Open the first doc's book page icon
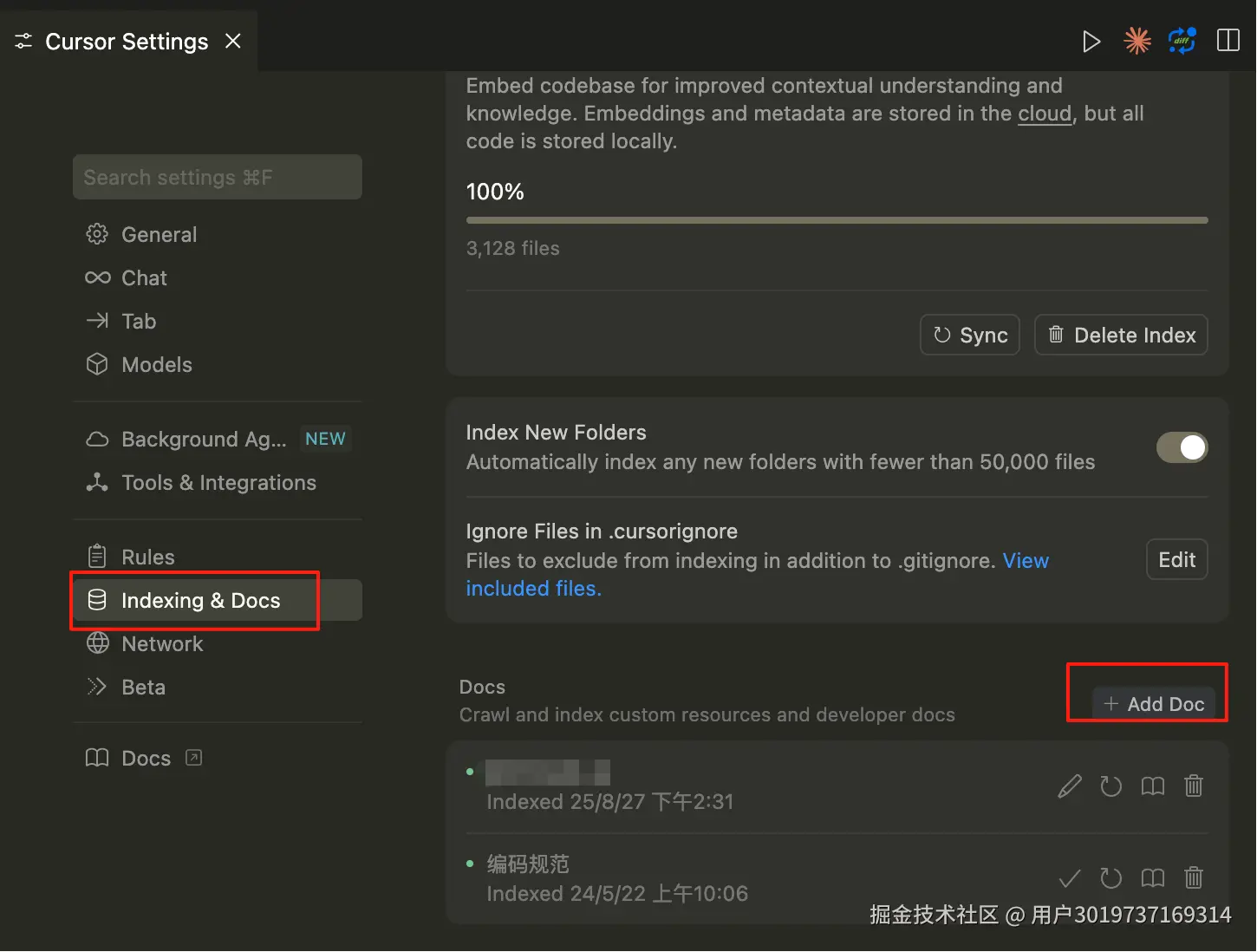This screenshot has width=1257, height=952. coord(1152,786)
